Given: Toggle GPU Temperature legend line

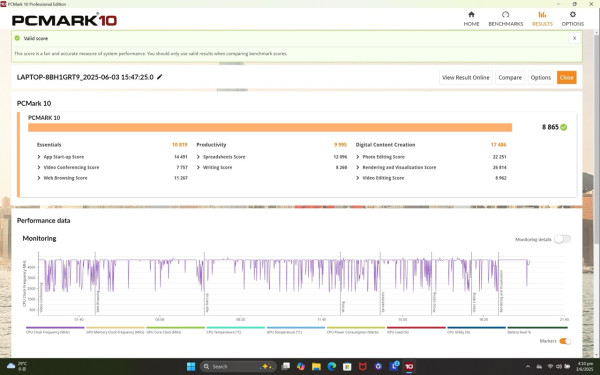Looking at the screenshot, I should pos(296,328).
